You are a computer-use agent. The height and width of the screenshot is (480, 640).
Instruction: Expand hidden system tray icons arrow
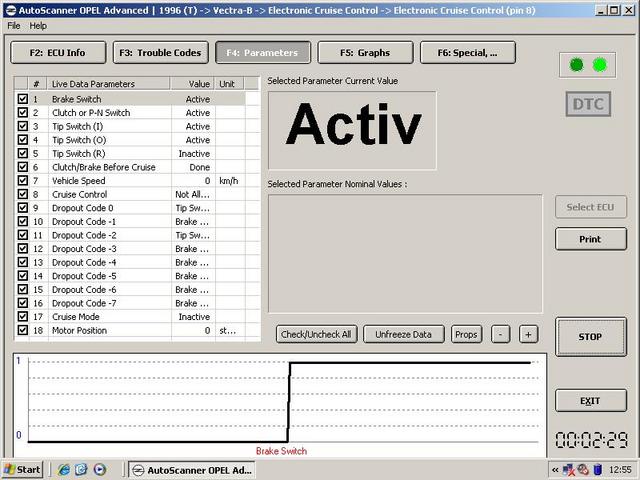point(555,470)
